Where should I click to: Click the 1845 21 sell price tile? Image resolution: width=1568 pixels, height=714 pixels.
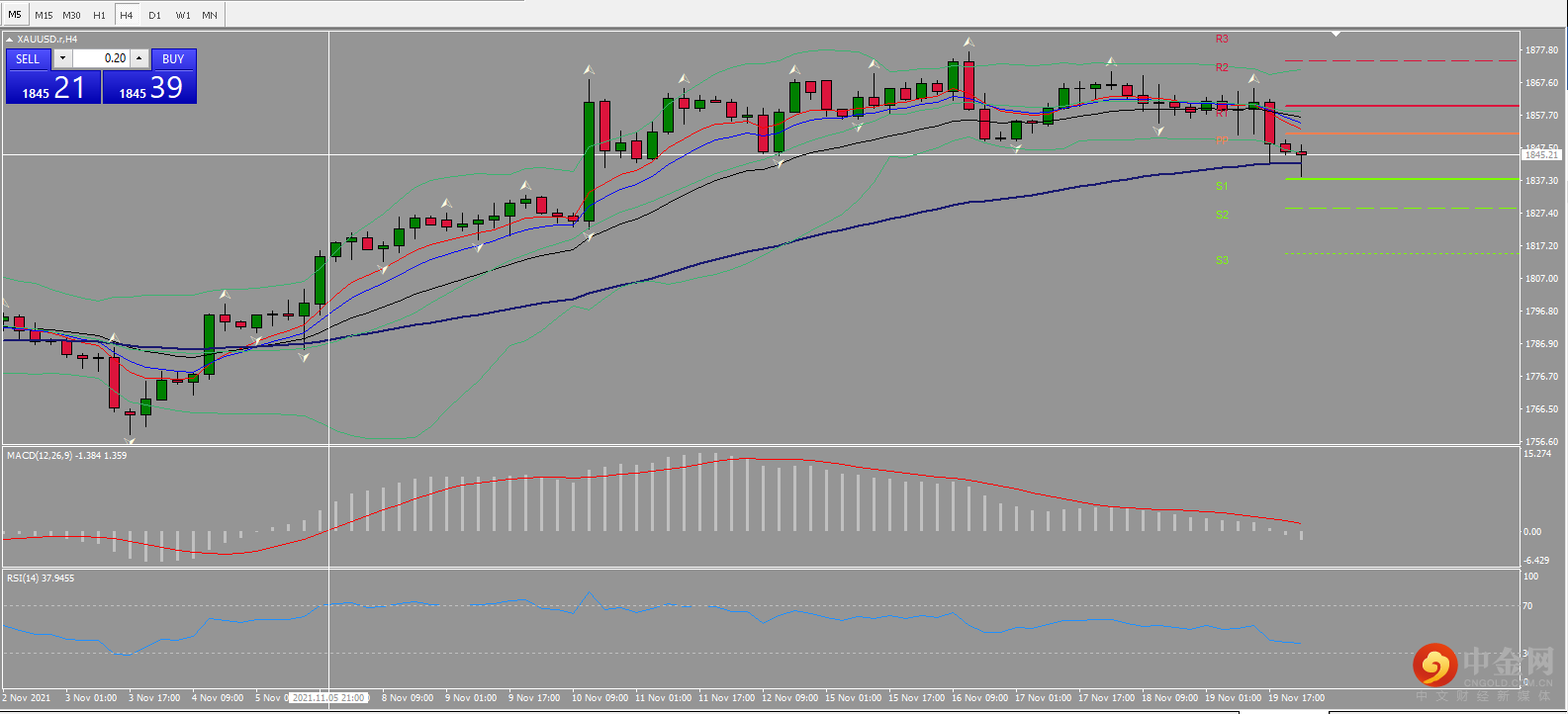click(52, 88)
